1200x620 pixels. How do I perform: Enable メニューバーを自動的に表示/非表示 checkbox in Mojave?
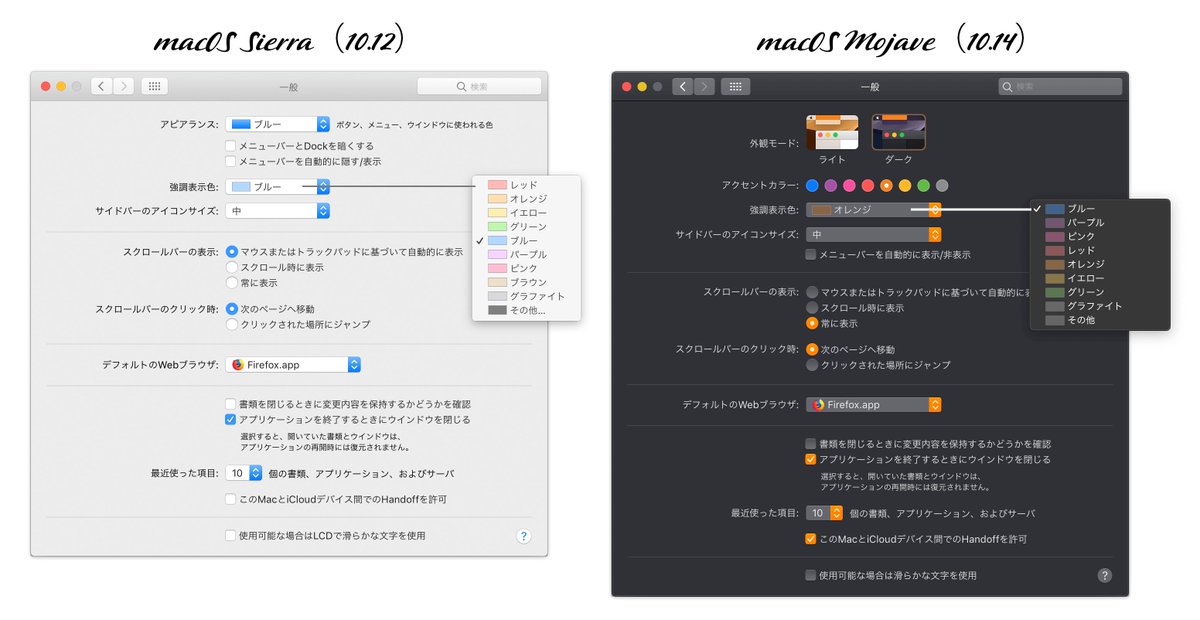coord(811,255)
